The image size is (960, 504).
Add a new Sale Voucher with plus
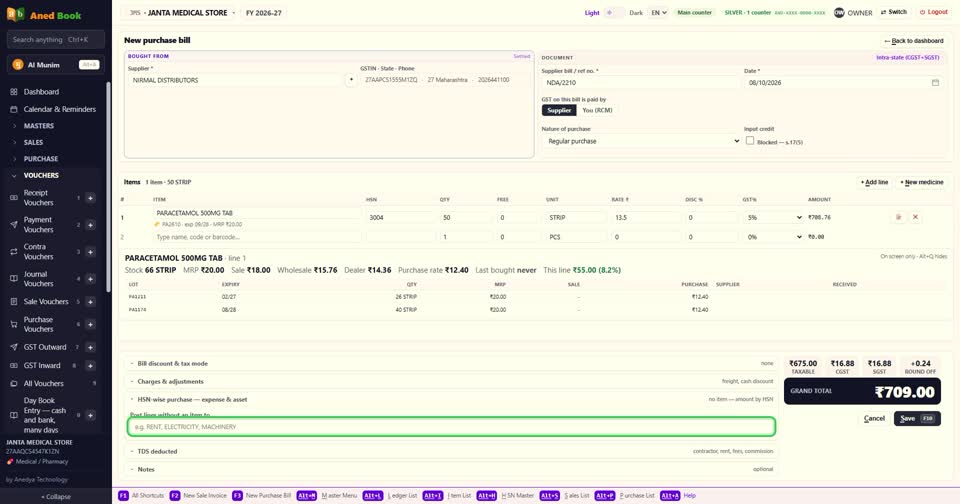(x=90, y=301)
